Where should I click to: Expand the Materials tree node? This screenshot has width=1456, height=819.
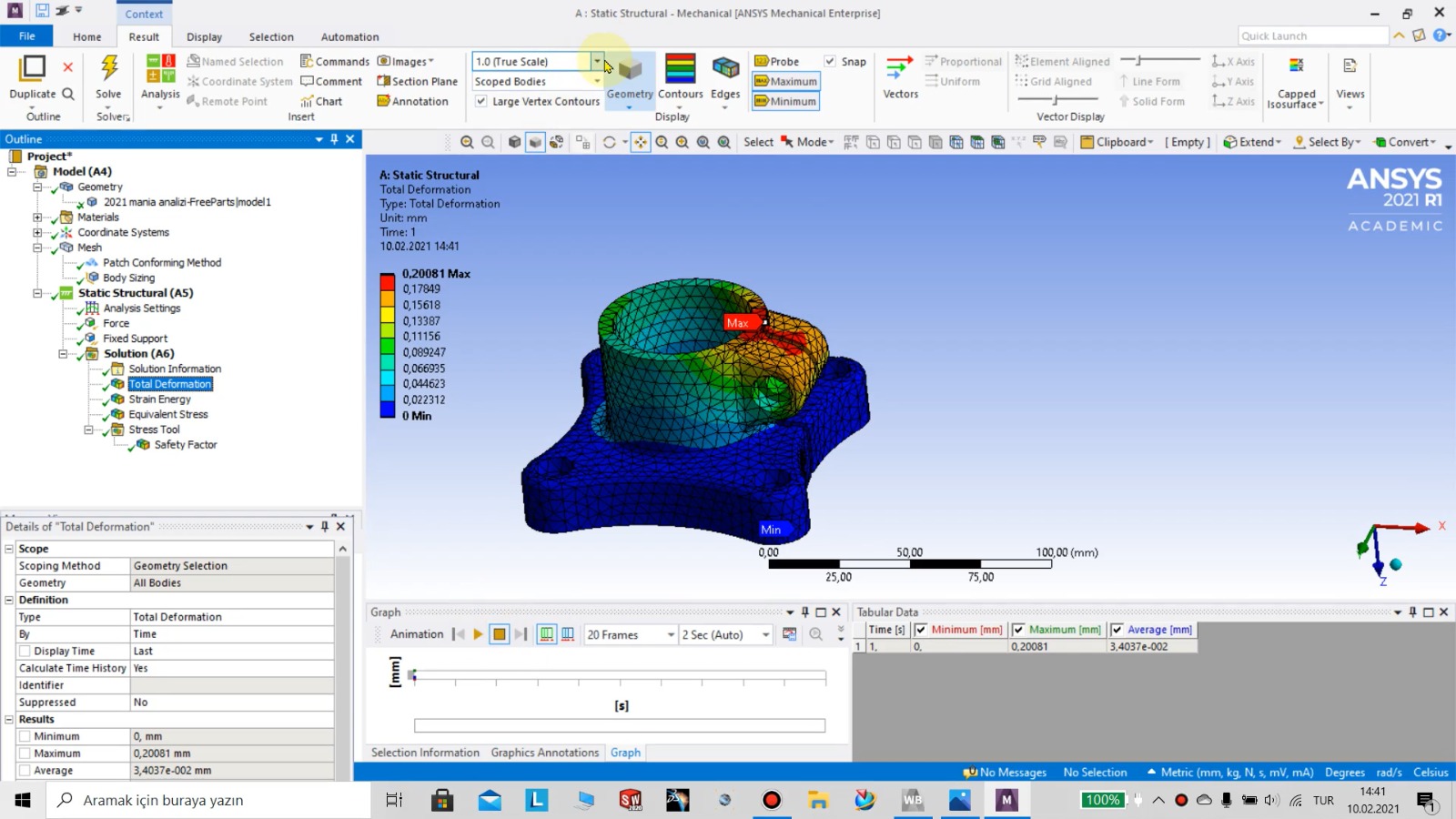(37, 217)
